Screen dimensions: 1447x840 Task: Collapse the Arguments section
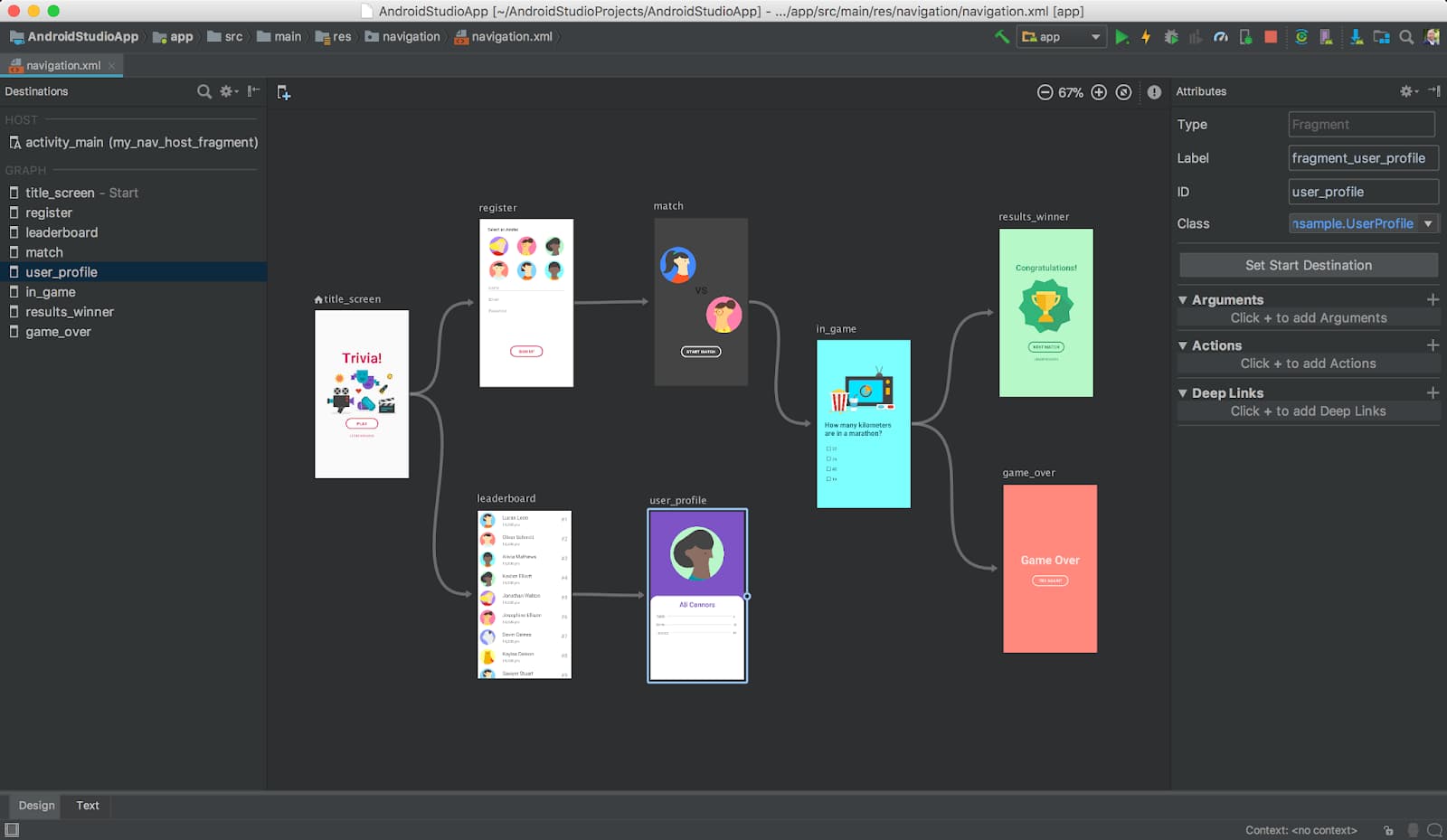pyautogui.click(x=1183, y=299)
